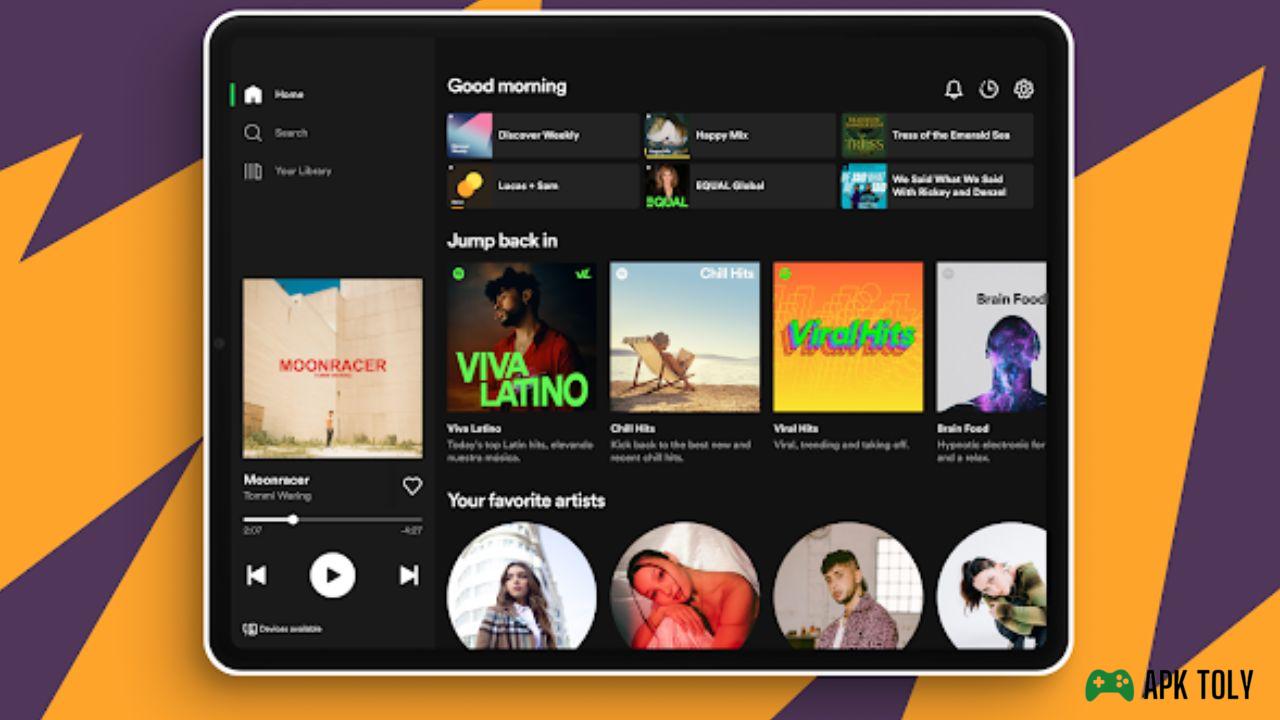
Task: Open second favorite artist with red lighting
Action: coord(685,586)
